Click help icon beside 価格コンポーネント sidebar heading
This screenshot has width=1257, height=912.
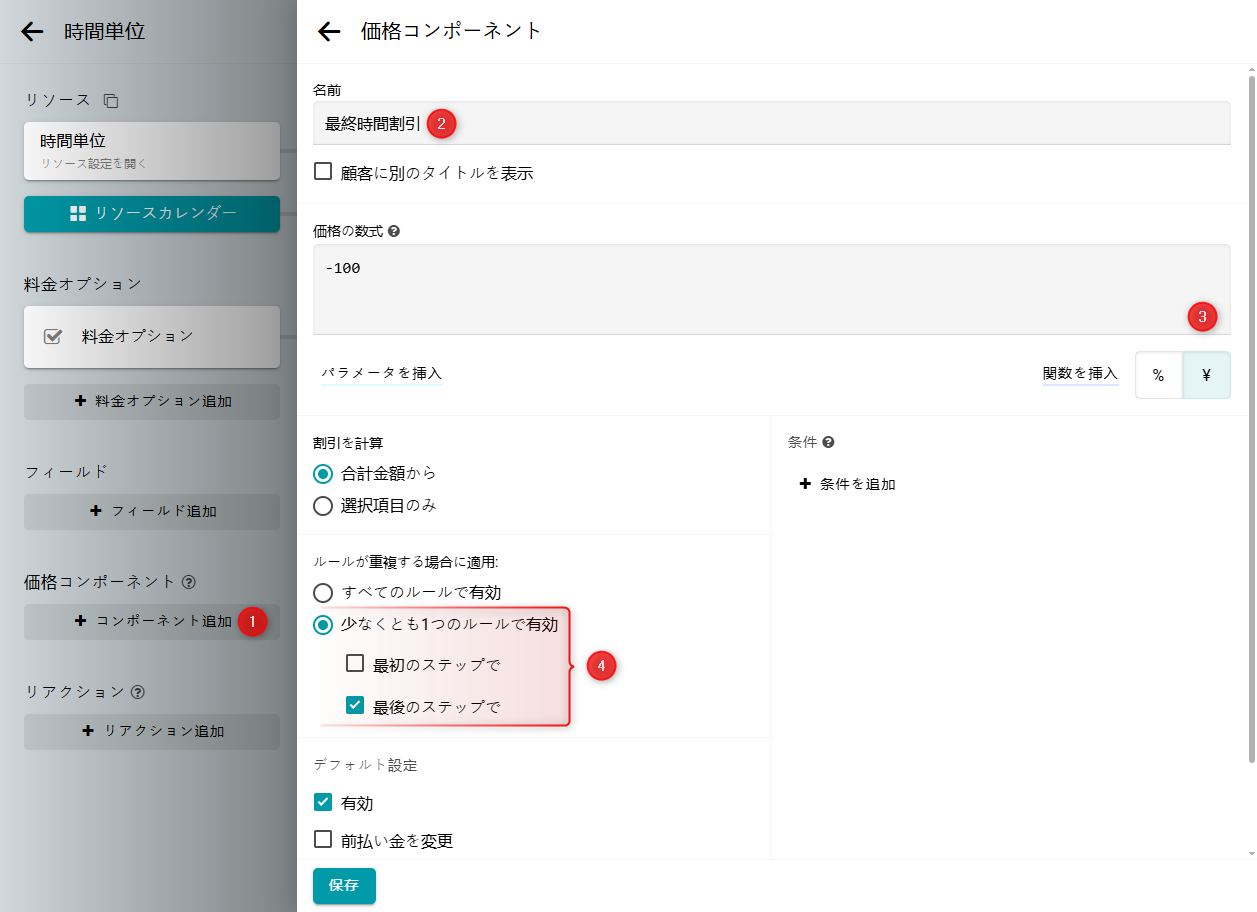(189, 581)
